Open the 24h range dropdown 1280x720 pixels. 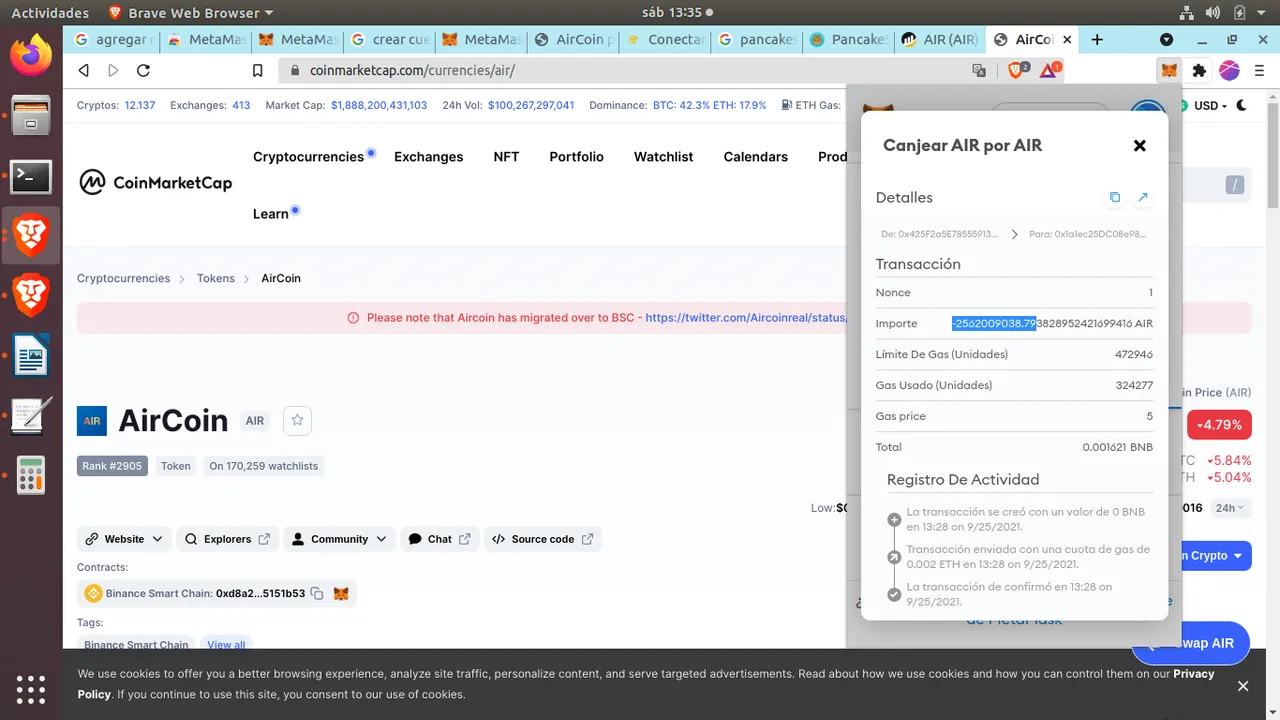(x=1229, y=508)
